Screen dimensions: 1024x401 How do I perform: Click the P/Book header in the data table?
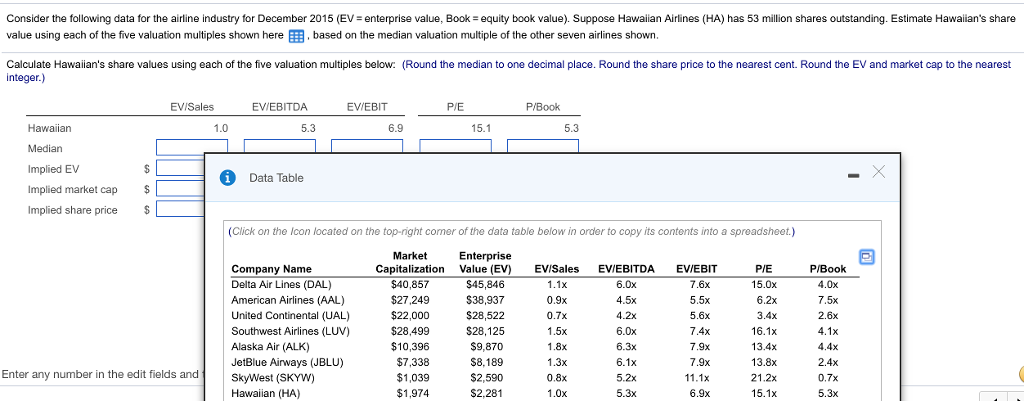coord(827,269)
